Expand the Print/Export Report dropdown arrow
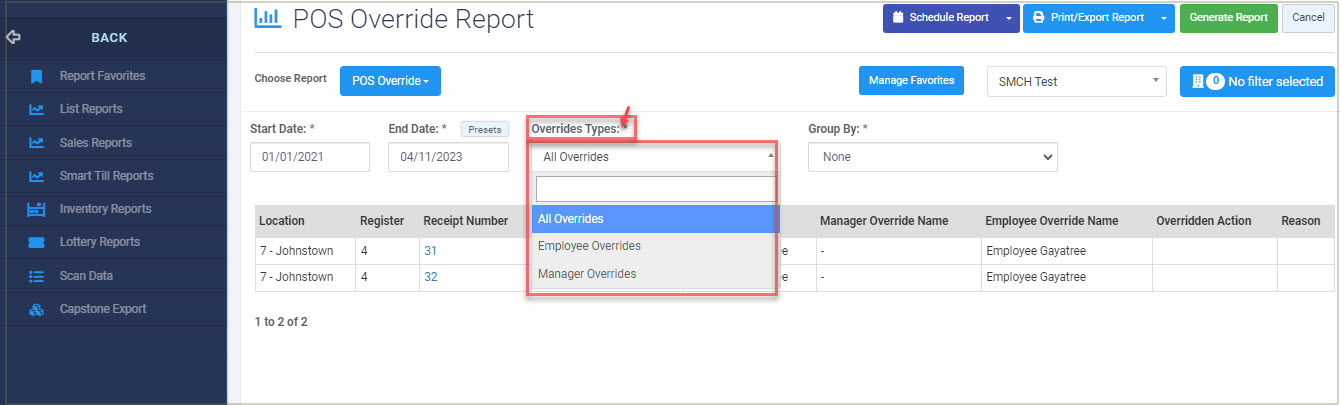The image size is (1341, 405). point(1164,18)
